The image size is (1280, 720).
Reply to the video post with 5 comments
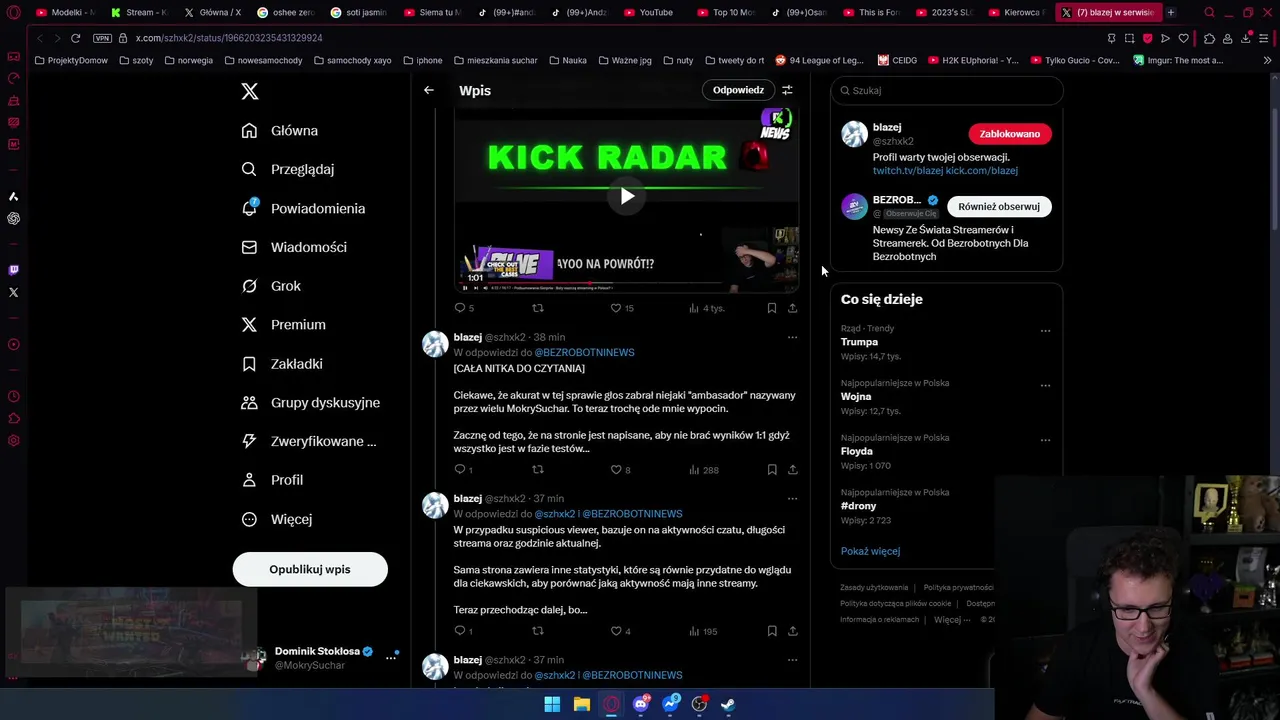(465, 308)
